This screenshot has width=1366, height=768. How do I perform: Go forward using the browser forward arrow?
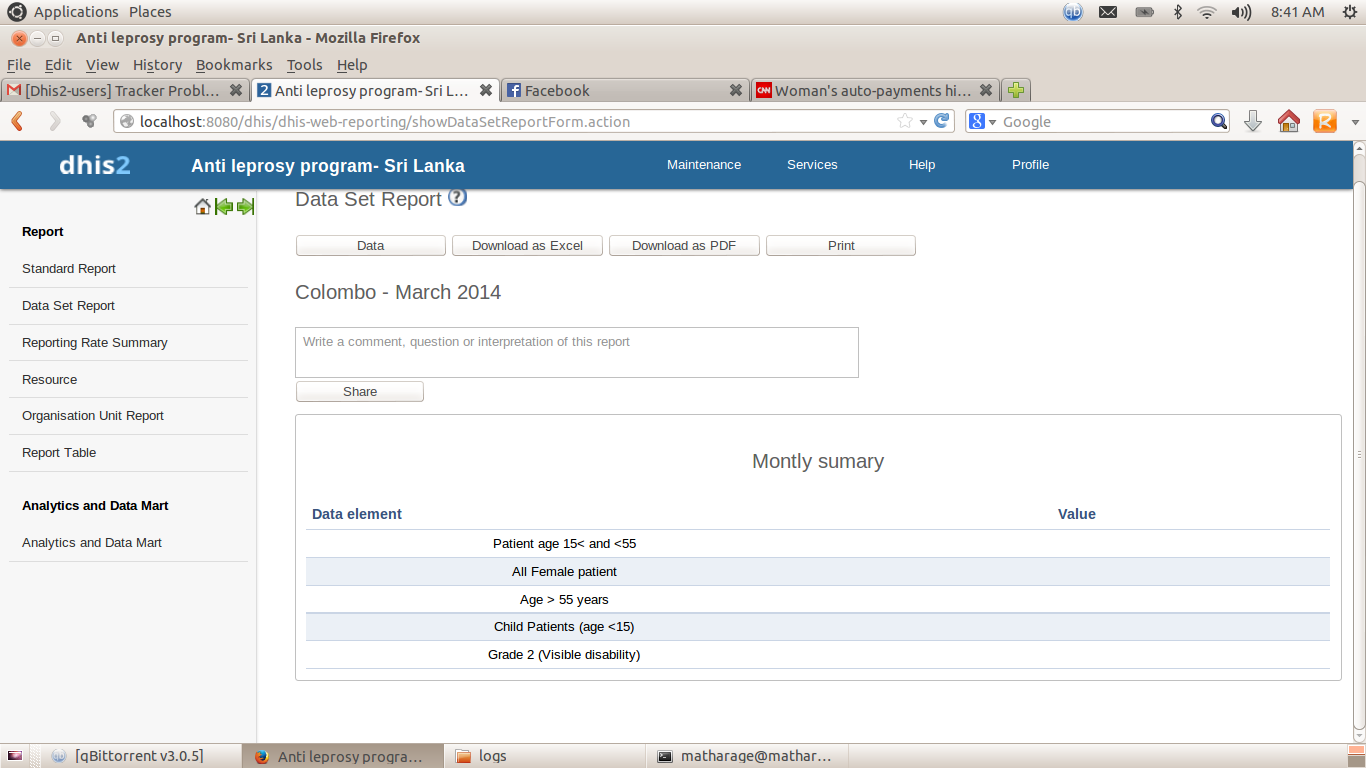pyautogui.click(x=54, y=121)
